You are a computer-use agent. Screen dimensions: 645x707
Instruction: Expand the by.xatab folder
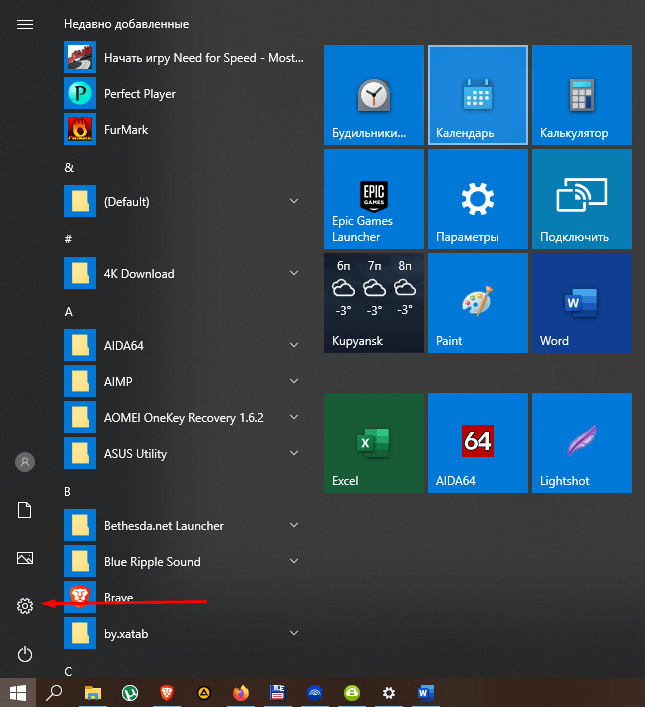click(185, 634)
